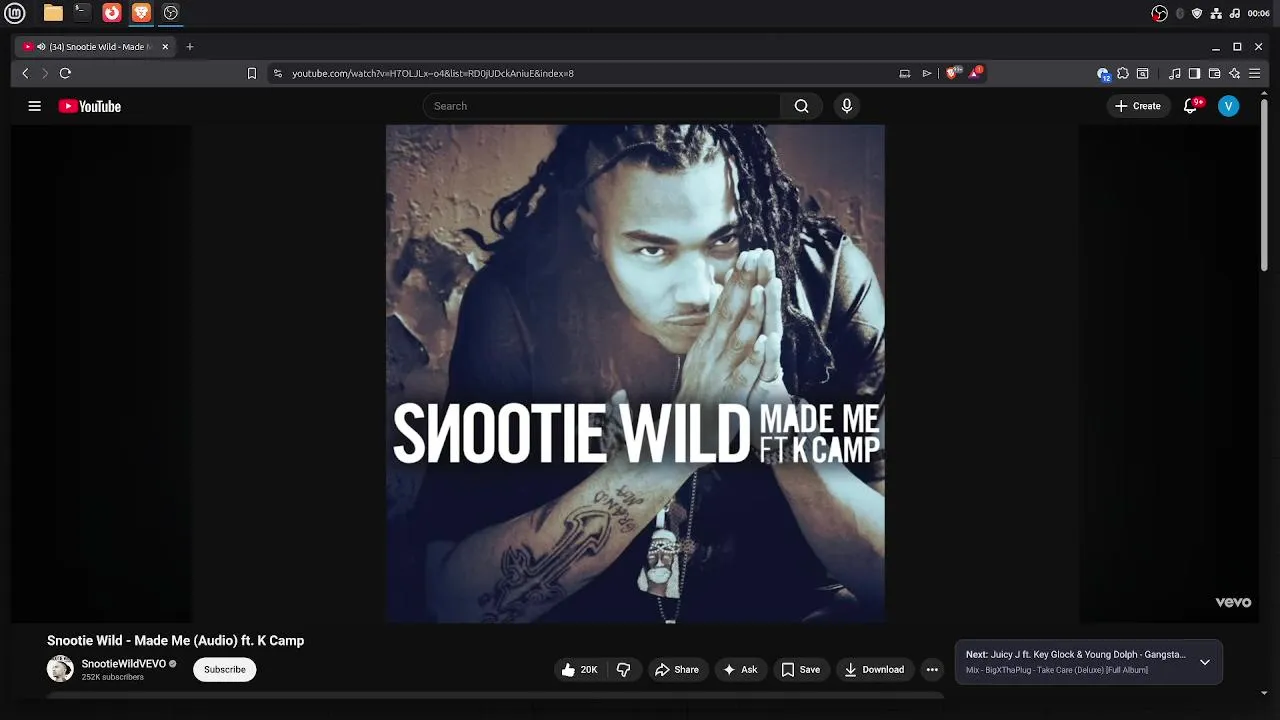Switch to OBS Studio in the panel
Viewport: 1280px width, 720px height.
click(171, 13)
